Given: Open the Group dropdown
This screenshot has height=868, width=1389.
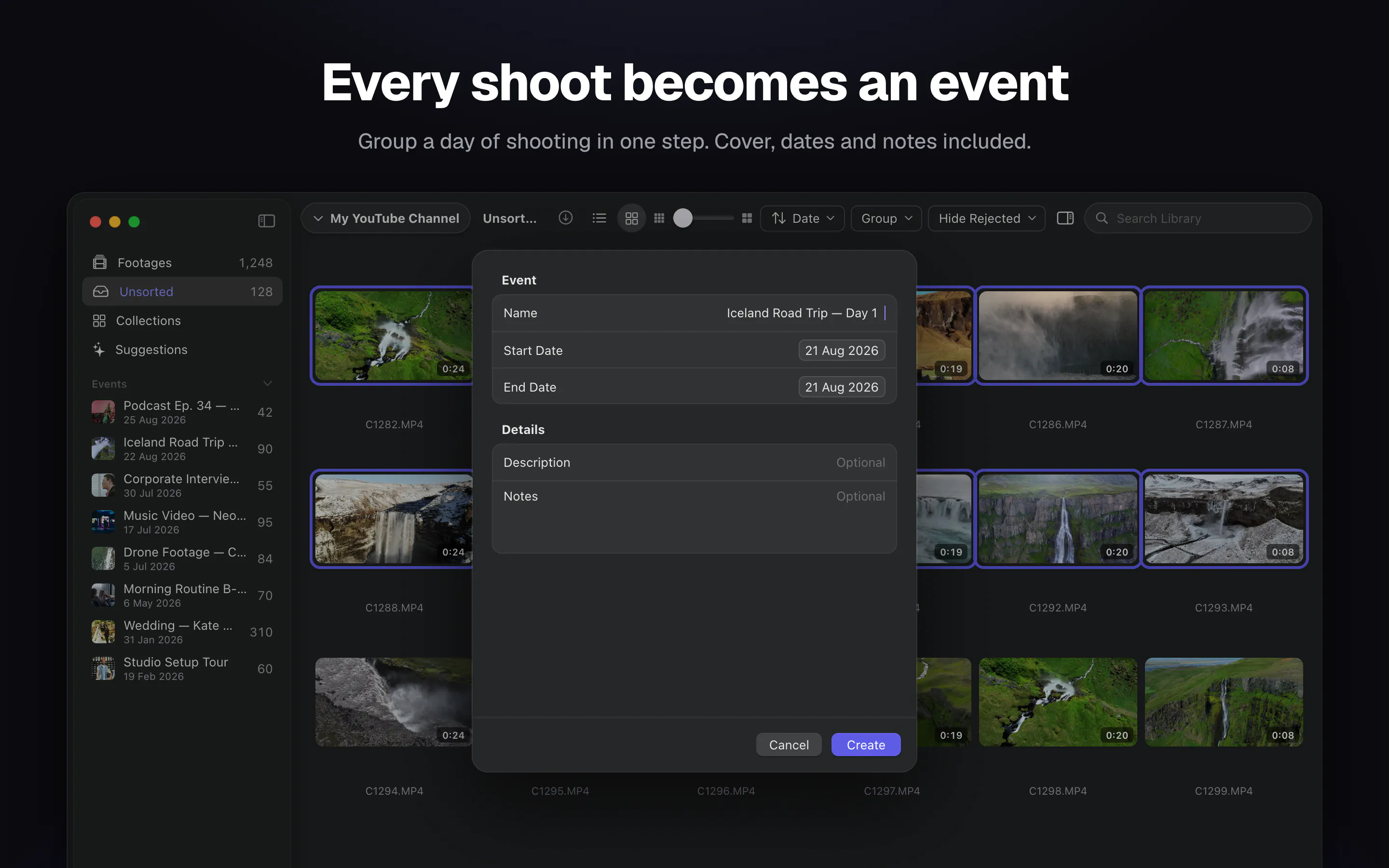Looking at the screenshot, I should pyautogui.click(x=885, y=218).
